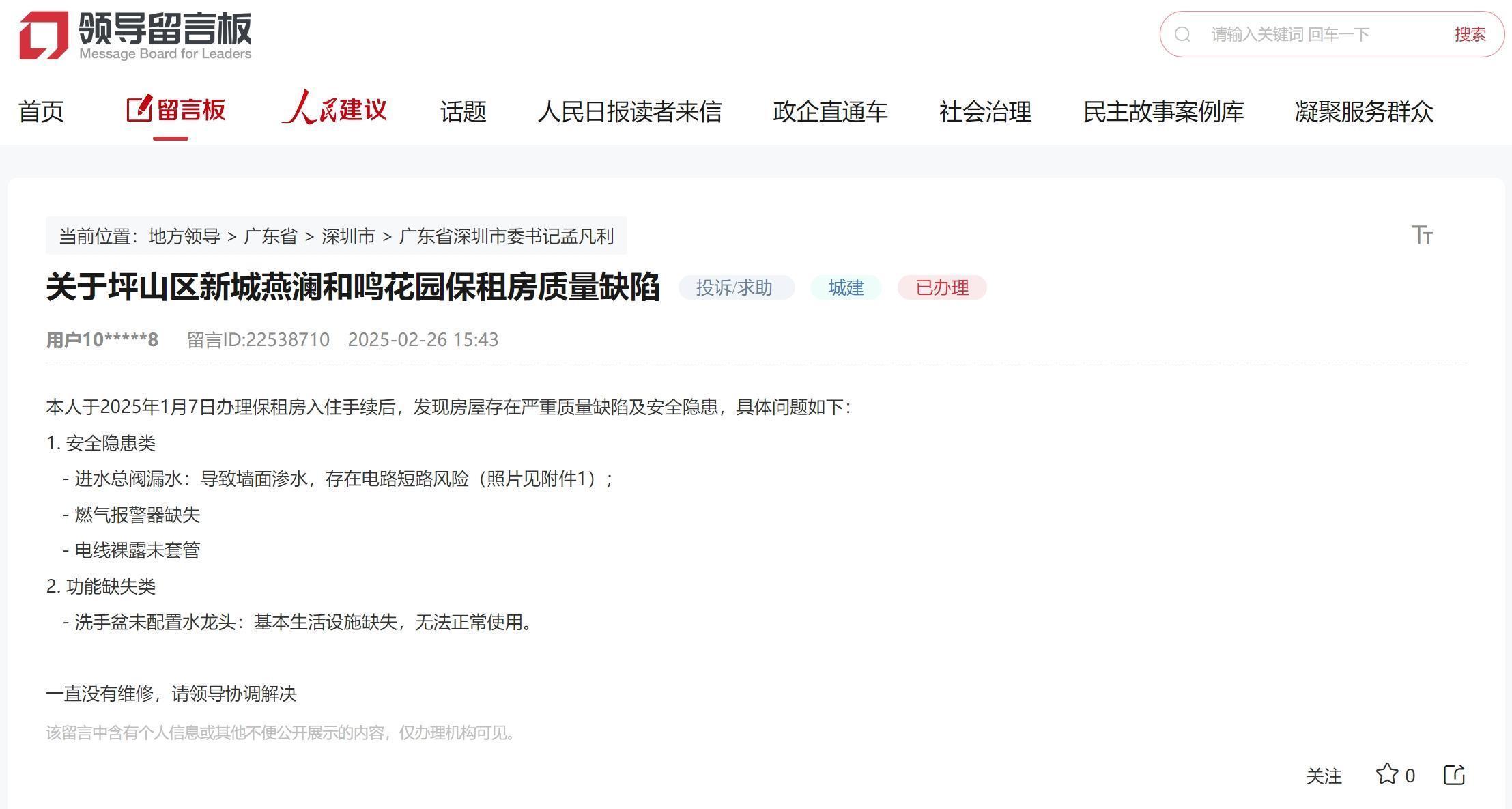Open 政企直通车 navigation item
Viewport: 1512px width, 809px height.
tap(830, 111)
